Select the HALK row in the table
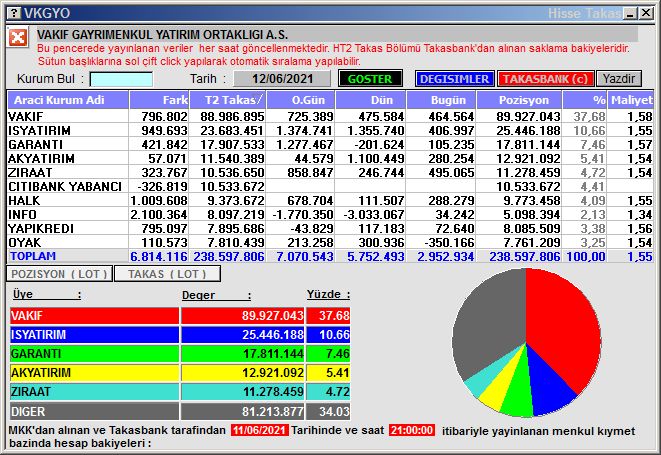This screenshot has height=455, width=661. coord(330,200)
